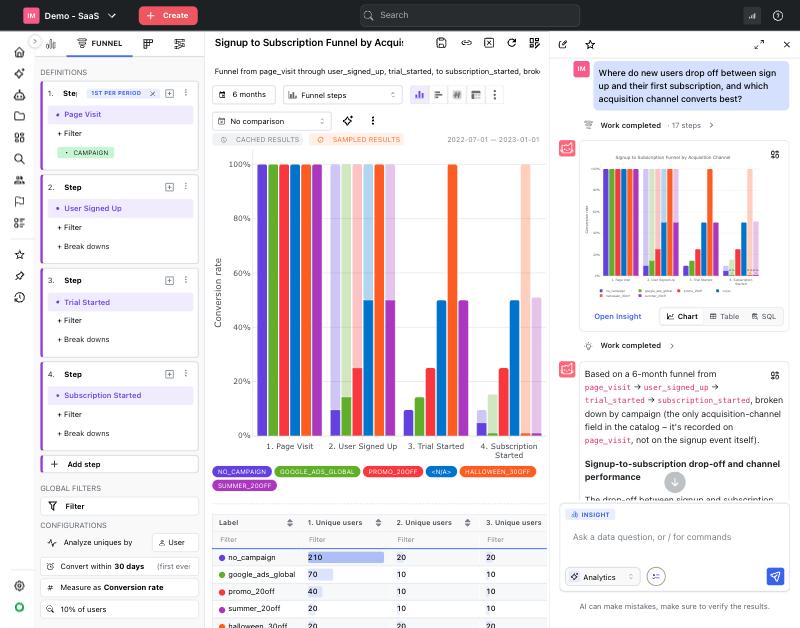Open the Home icon in left sidebar

[x=19, y=52]
